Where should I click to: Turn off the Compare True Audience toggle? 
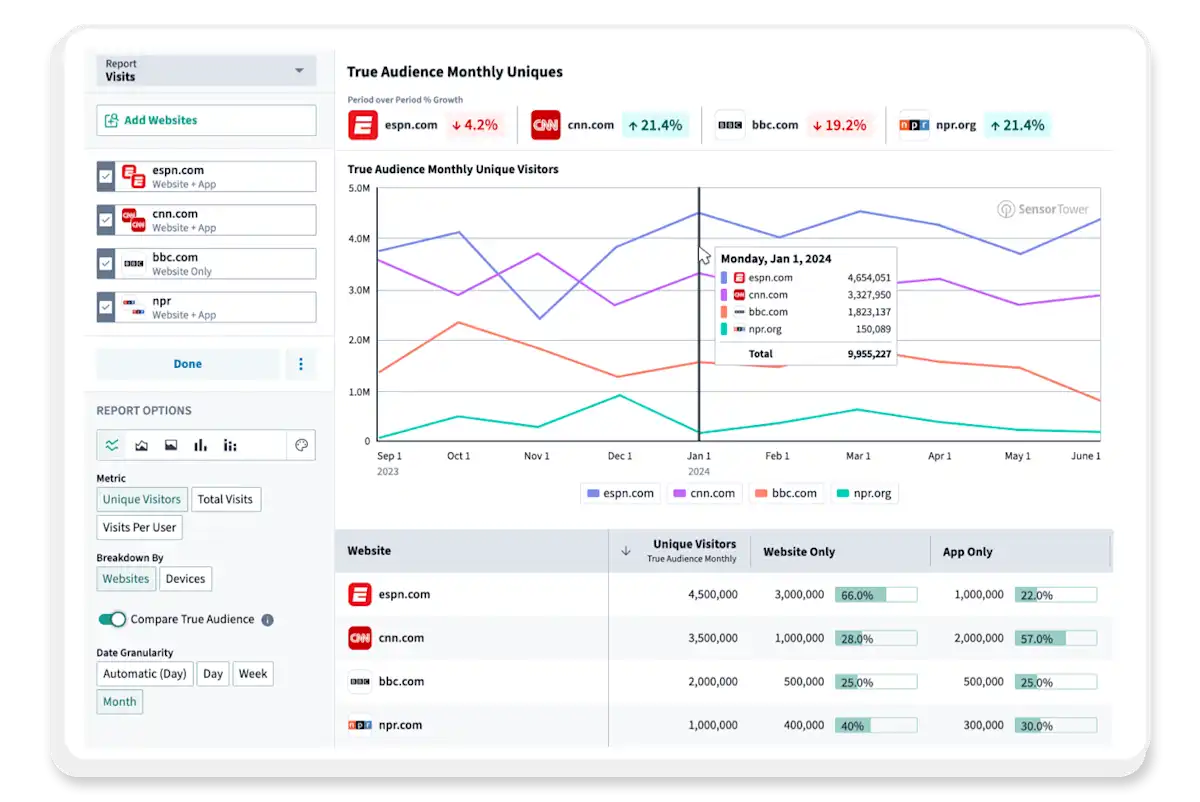(111, 619)
